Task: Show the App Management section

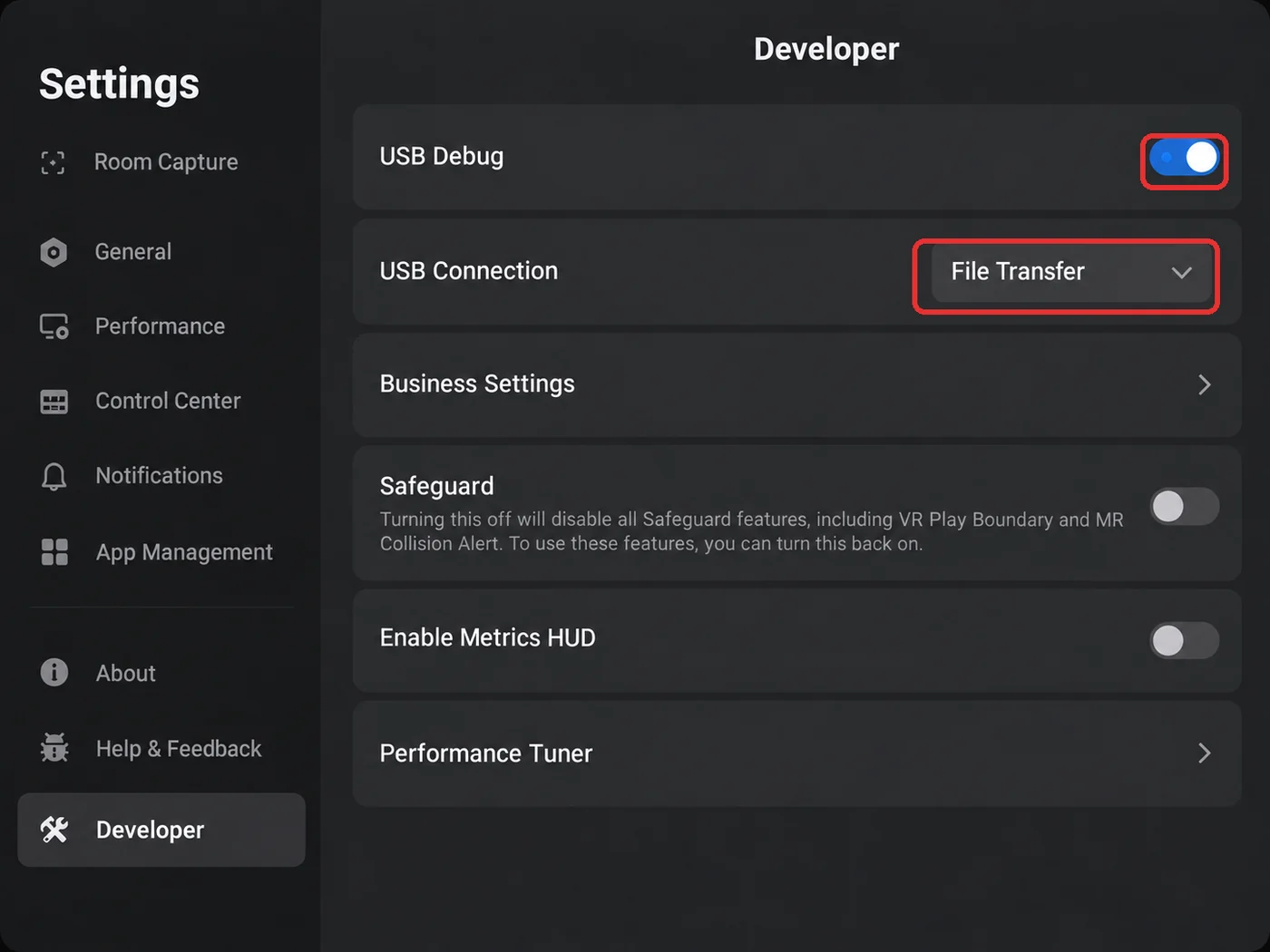Action: [x=161, y=552]
